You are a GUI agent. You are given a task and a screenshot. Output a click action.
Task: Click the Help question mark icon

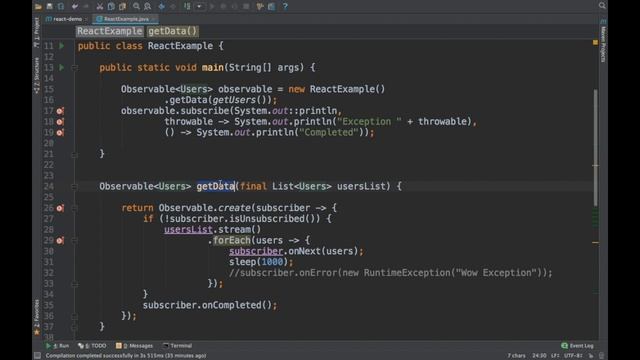285,7
